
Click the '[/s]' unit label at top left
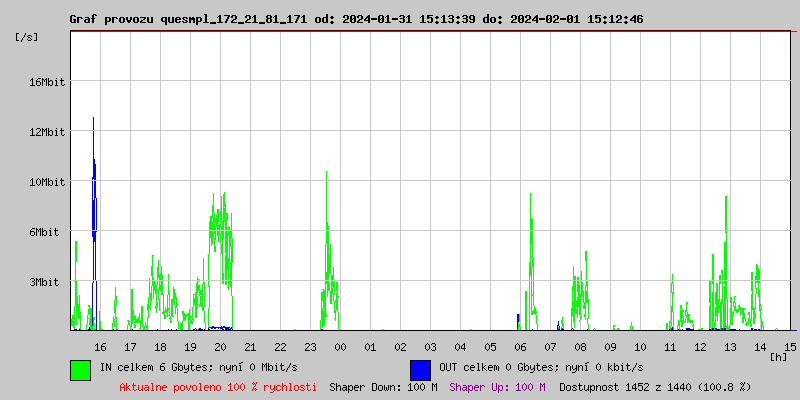pos(27,37)
